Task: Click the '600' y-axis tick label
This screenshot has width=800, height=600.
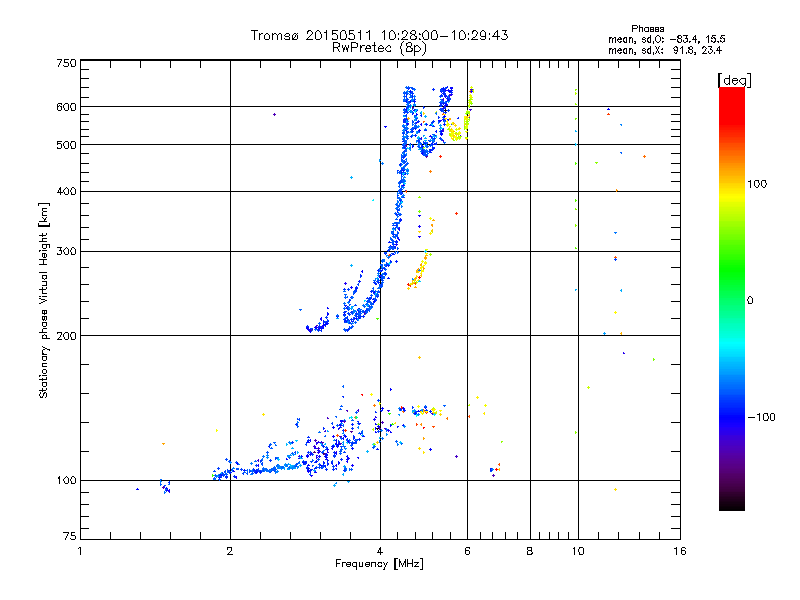Action: (x=66, y=107)
